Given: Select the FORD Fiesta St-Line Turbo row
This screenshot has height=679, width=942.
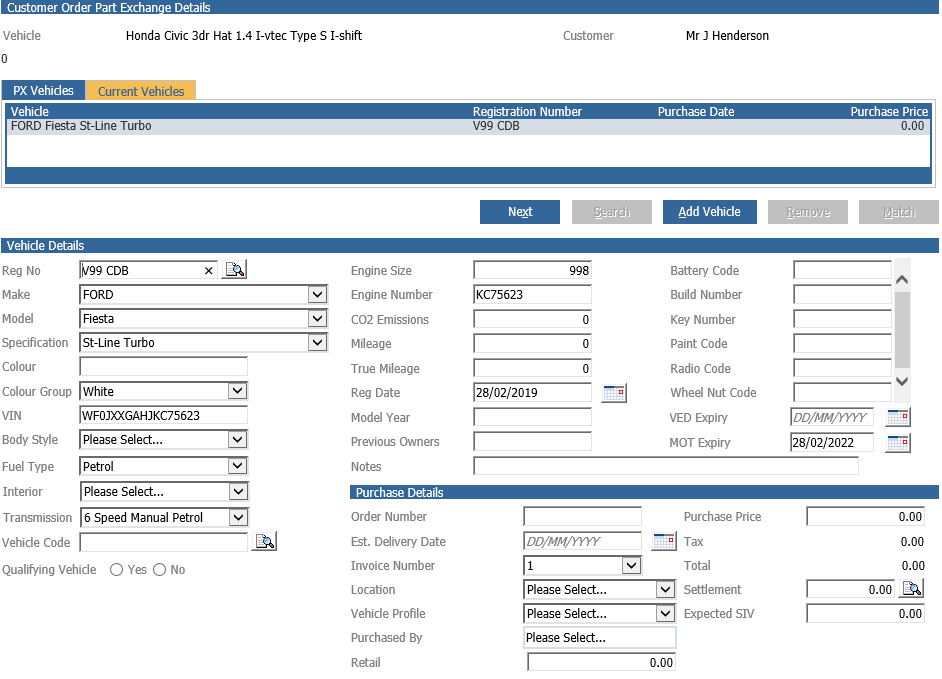Looking at the screenshot, I should point(468,126).
